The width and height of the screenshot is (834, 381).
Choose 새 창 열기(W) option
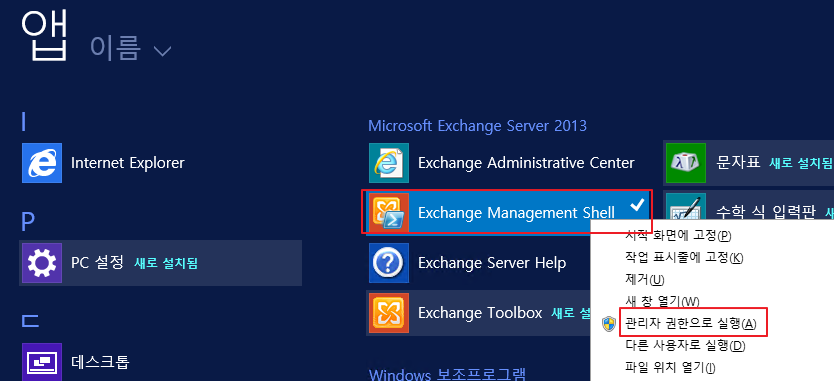pyautogui.click(x=662, y=302)
